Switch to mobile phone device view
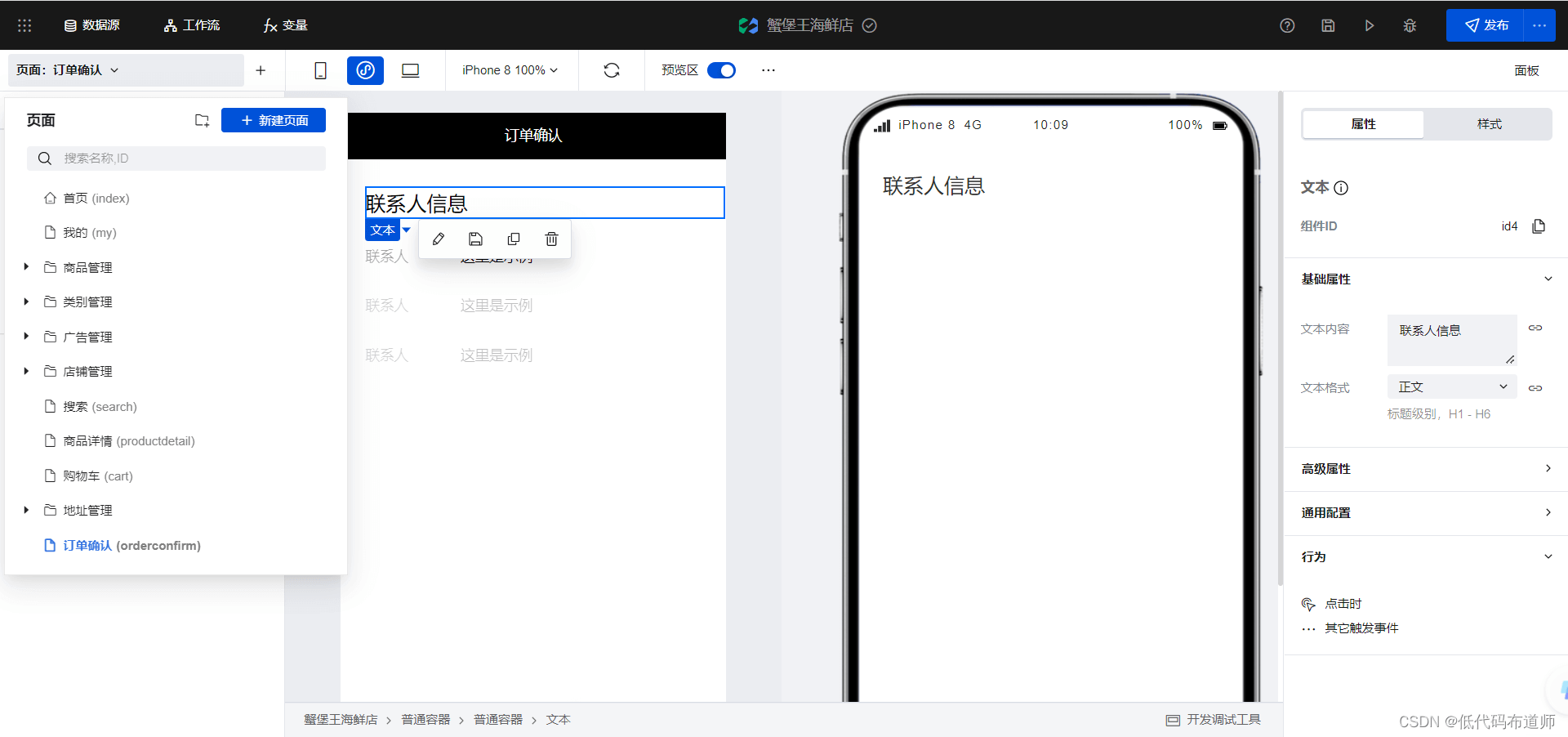The image size is (1568, 737). coord(320,70)
